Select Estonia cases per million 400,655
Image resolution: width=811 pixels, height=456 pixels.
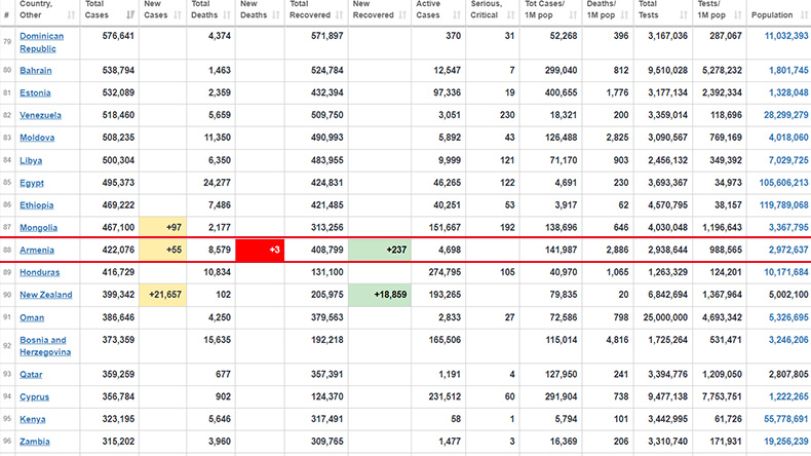(x=561, y=93)
